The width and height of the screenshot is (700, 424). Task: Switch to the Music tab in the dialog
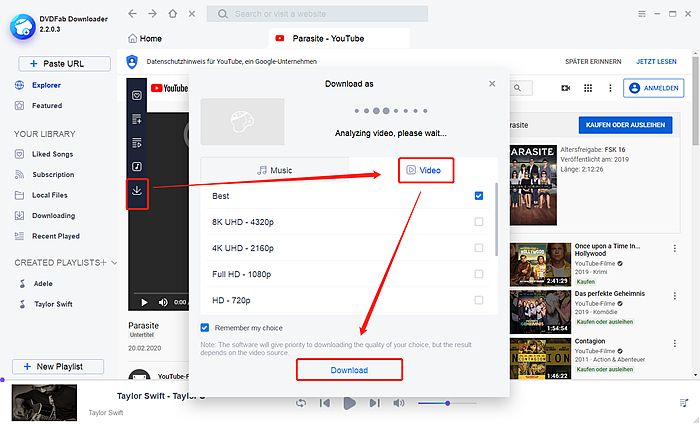pos(275,170)
